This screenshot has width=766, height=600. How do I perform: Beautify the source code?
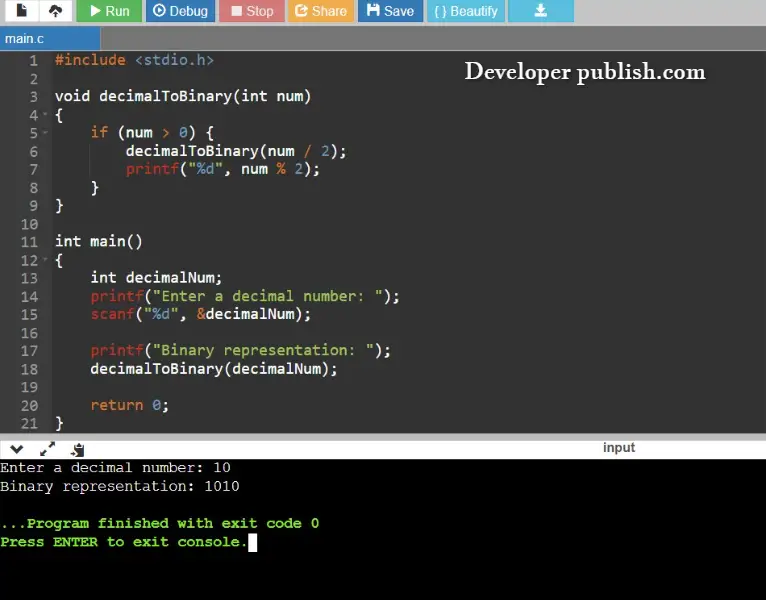point(466,11)
